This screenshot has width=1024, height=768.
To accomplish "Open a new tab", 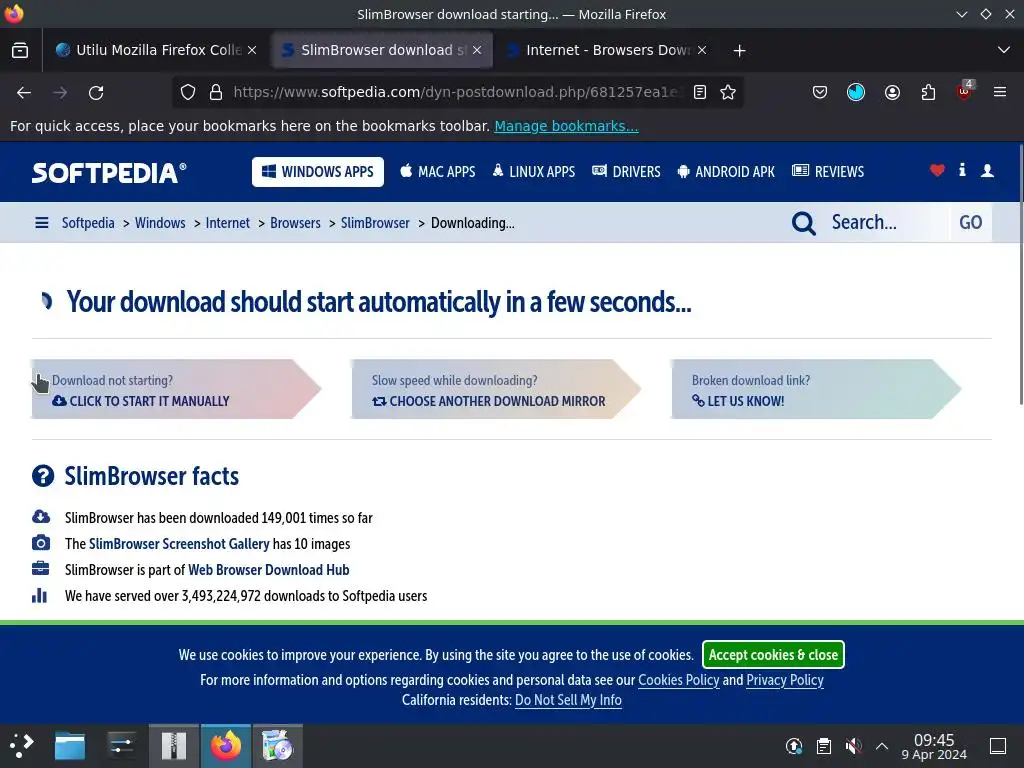I will (x=739, y=50).
